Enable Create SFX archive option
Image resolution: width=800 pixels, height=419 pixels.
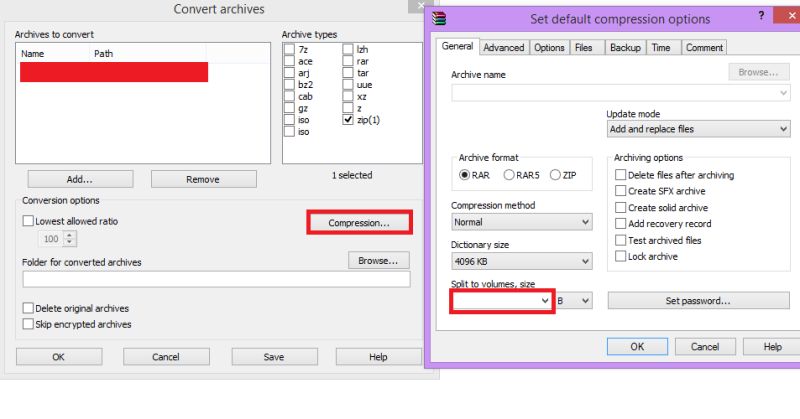(x=620, y=191)
